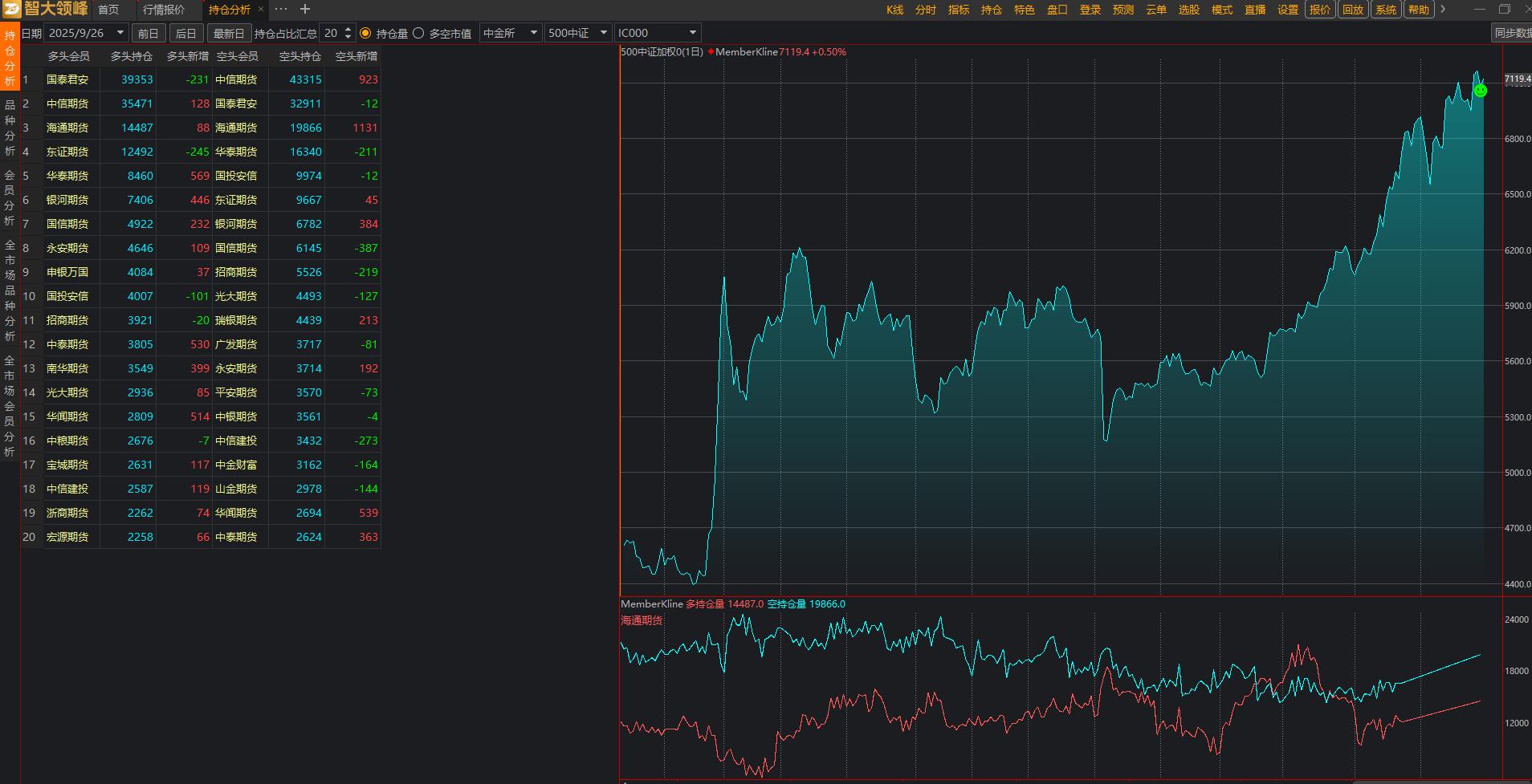This screenshot has width=1532, height=784.
Task: Expand the 500中证 product dropdown
Action: [x=603, y=33]
